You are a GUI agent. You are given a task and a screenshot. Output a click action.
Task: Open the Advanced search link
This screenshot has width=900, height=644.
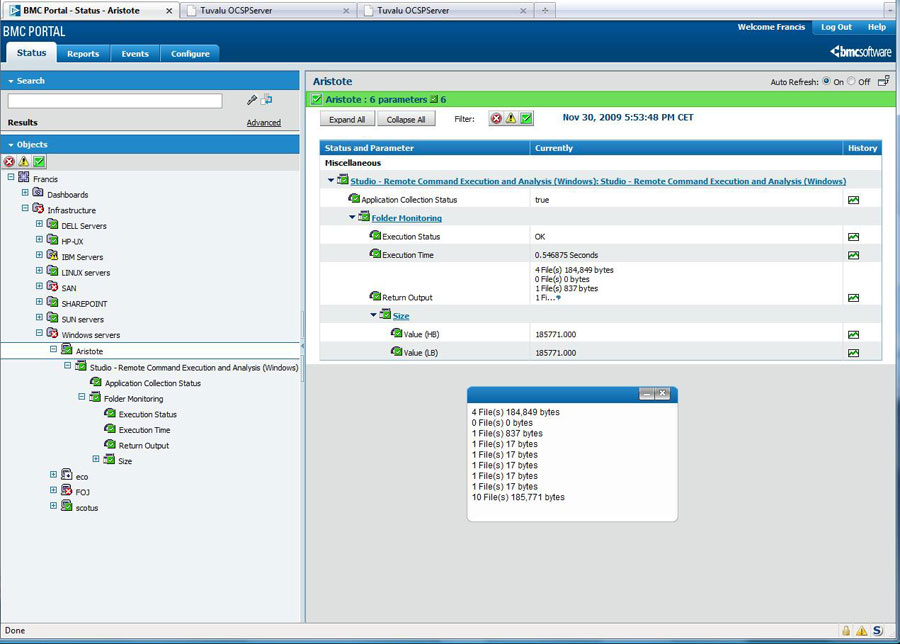pyautogui.click(x=264, y=123)
